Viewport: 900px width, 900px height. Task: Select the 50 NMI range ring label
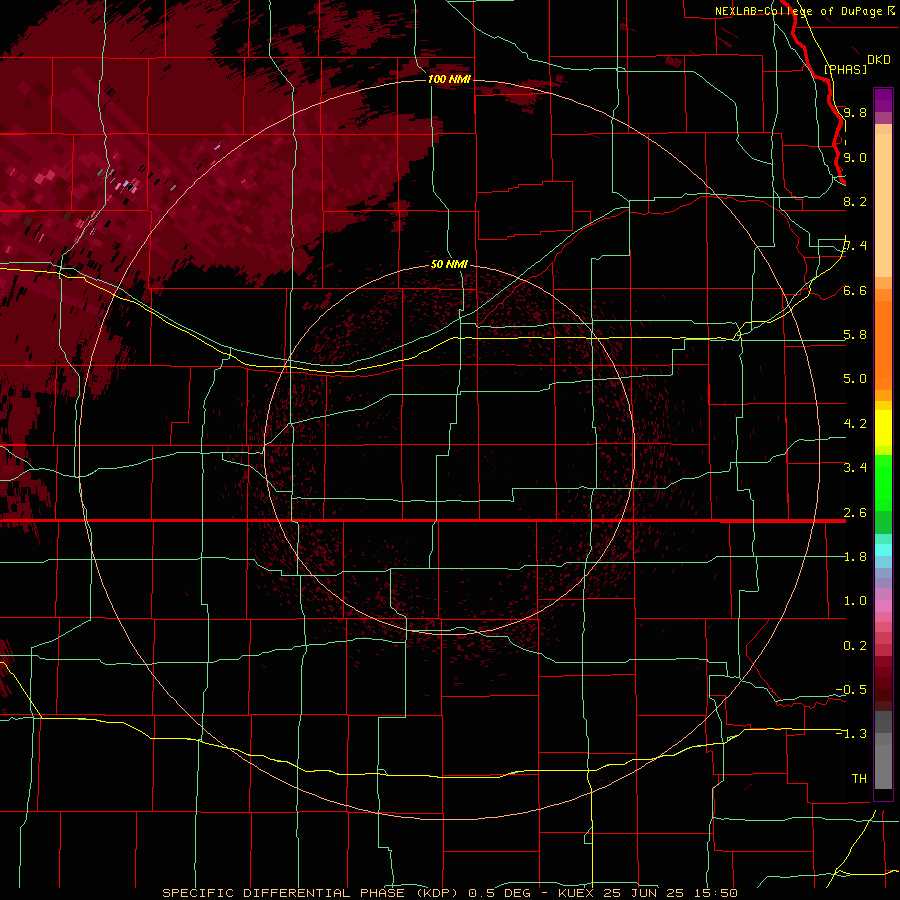click(449, 264)
